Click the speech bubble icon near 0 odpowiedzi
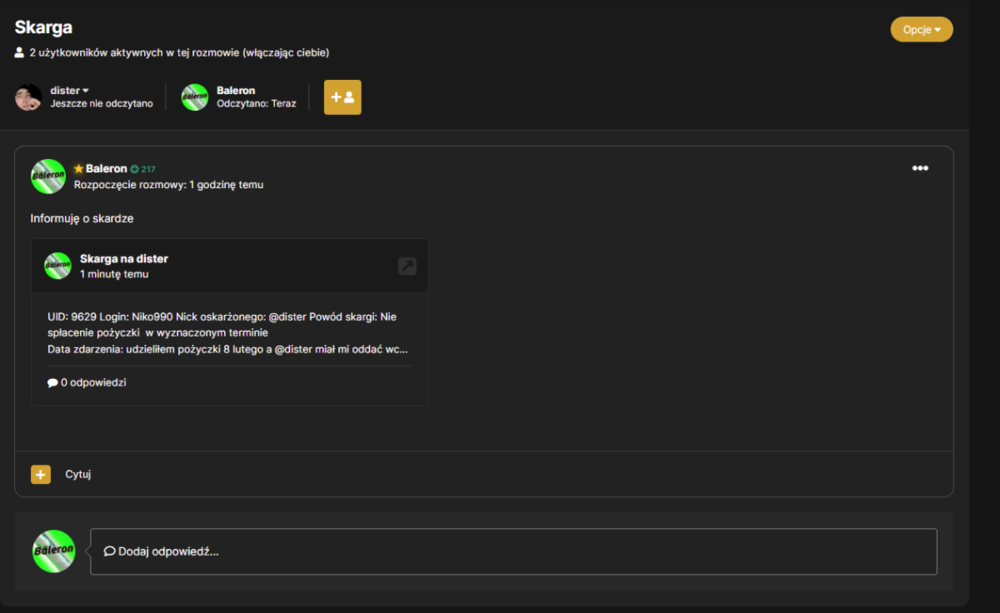Image resolution: width=1000 pixels, height=613 pixels. [x=52, y=383]
